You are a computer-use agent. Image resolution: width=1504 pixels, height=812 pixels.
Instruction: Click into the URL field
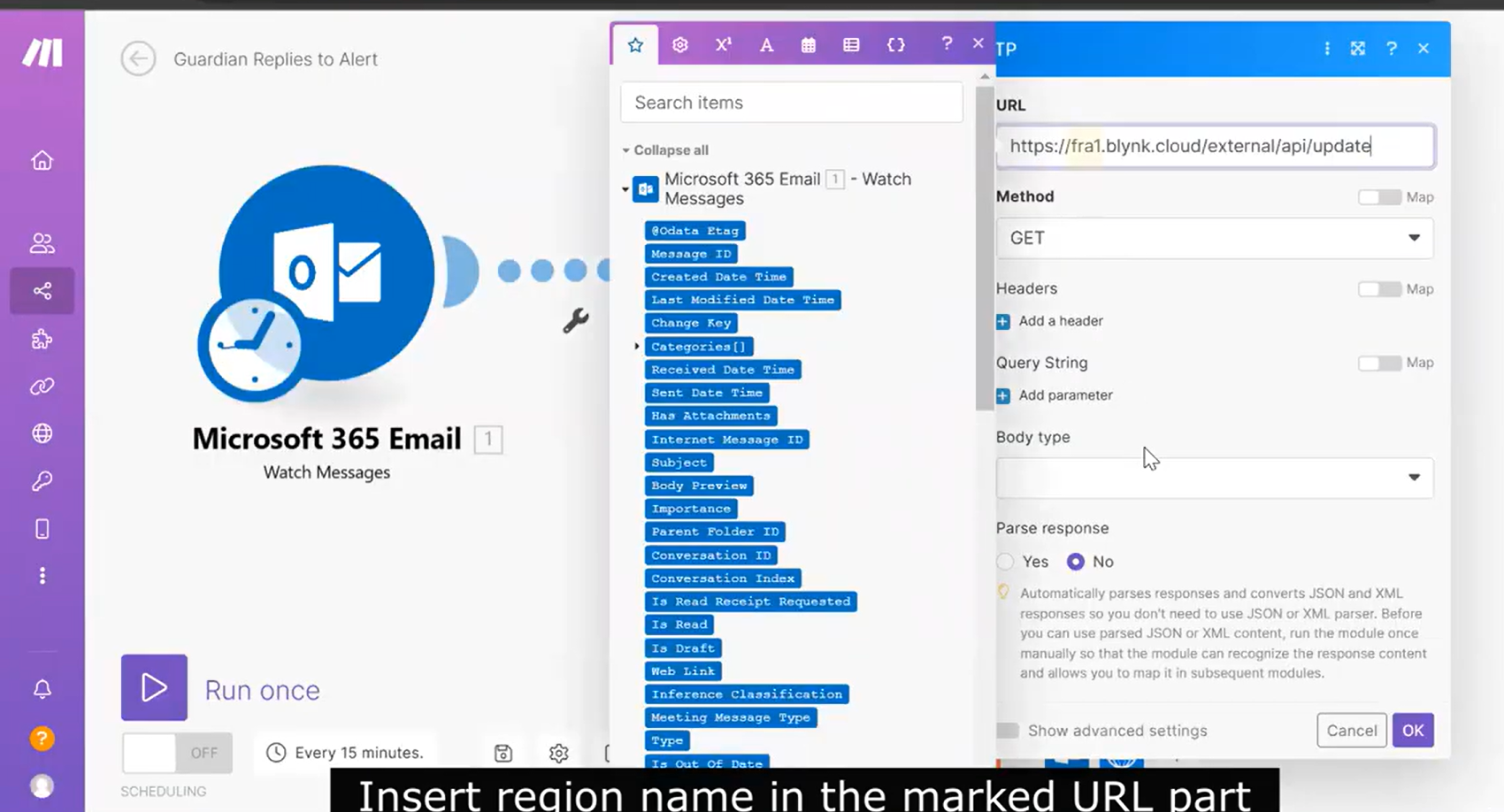pos(1215,146)
